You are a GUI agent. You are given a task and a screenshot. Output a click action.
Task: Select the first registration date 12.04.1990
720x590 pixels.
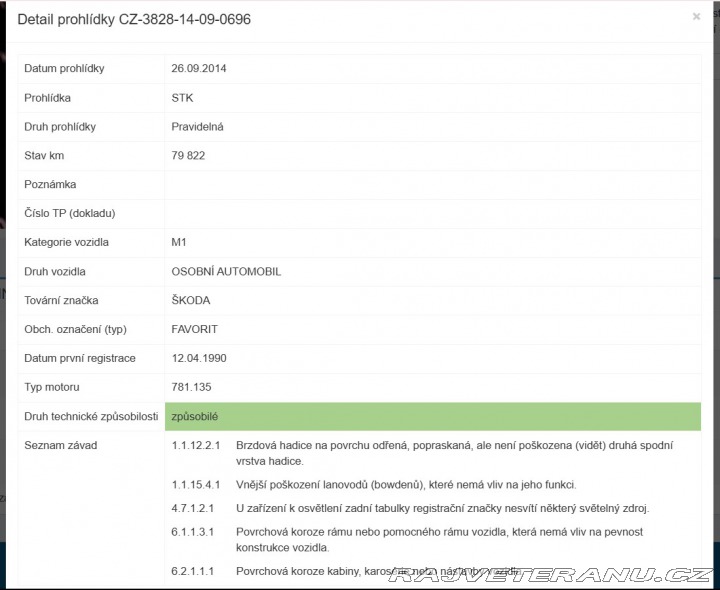pos(199,358)
